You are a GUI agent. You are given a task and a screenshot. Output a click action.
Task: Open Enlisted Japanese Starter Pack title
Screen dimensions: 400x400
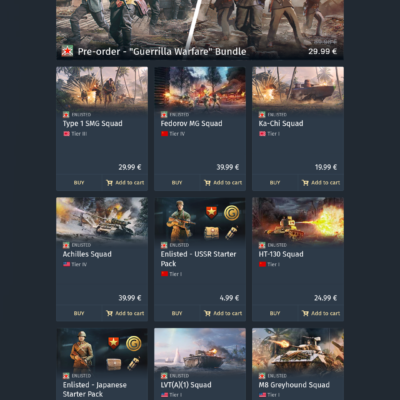click(x=95, y=389)
